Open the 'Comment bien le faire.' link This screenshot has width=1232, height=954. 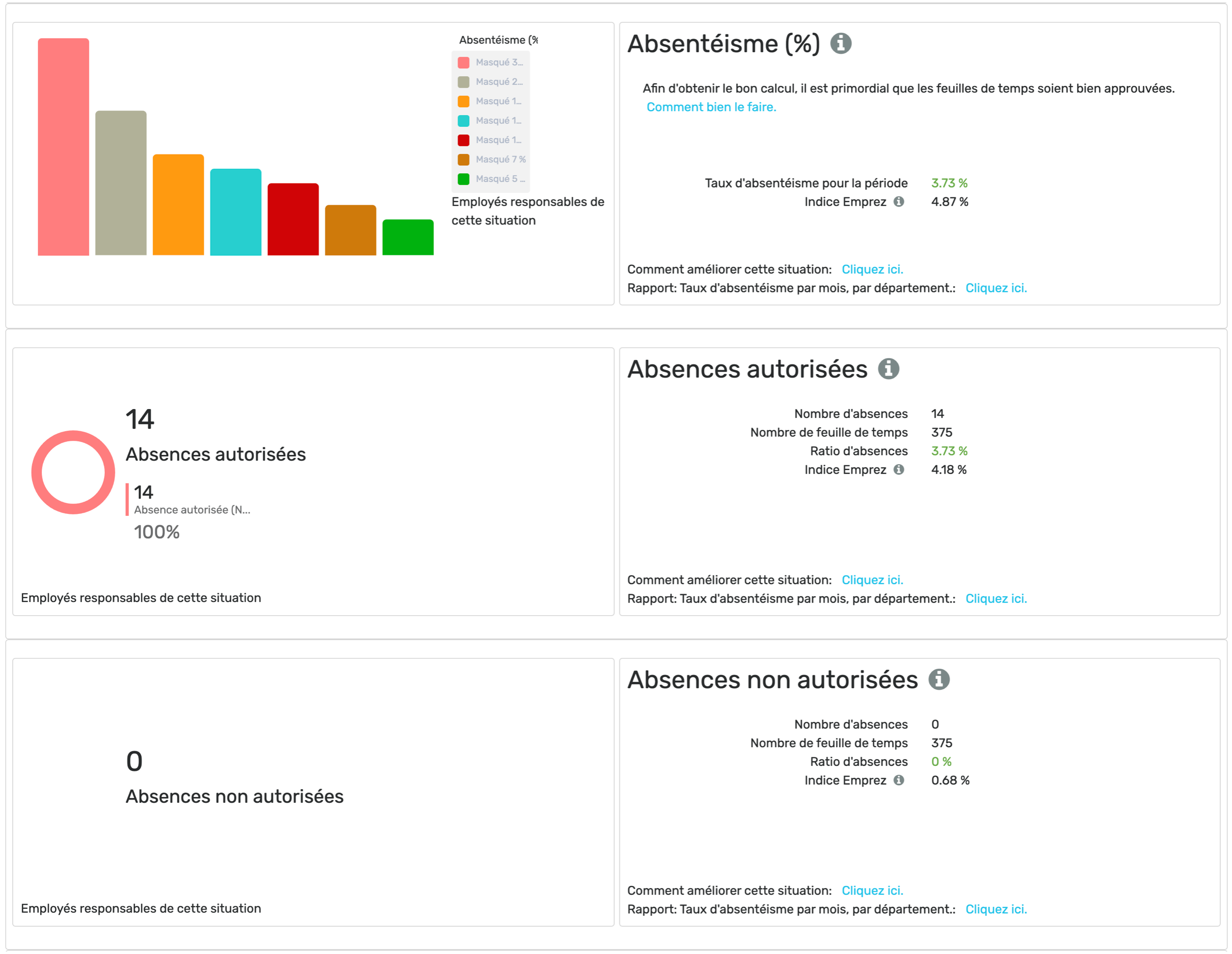coord(711,107)
